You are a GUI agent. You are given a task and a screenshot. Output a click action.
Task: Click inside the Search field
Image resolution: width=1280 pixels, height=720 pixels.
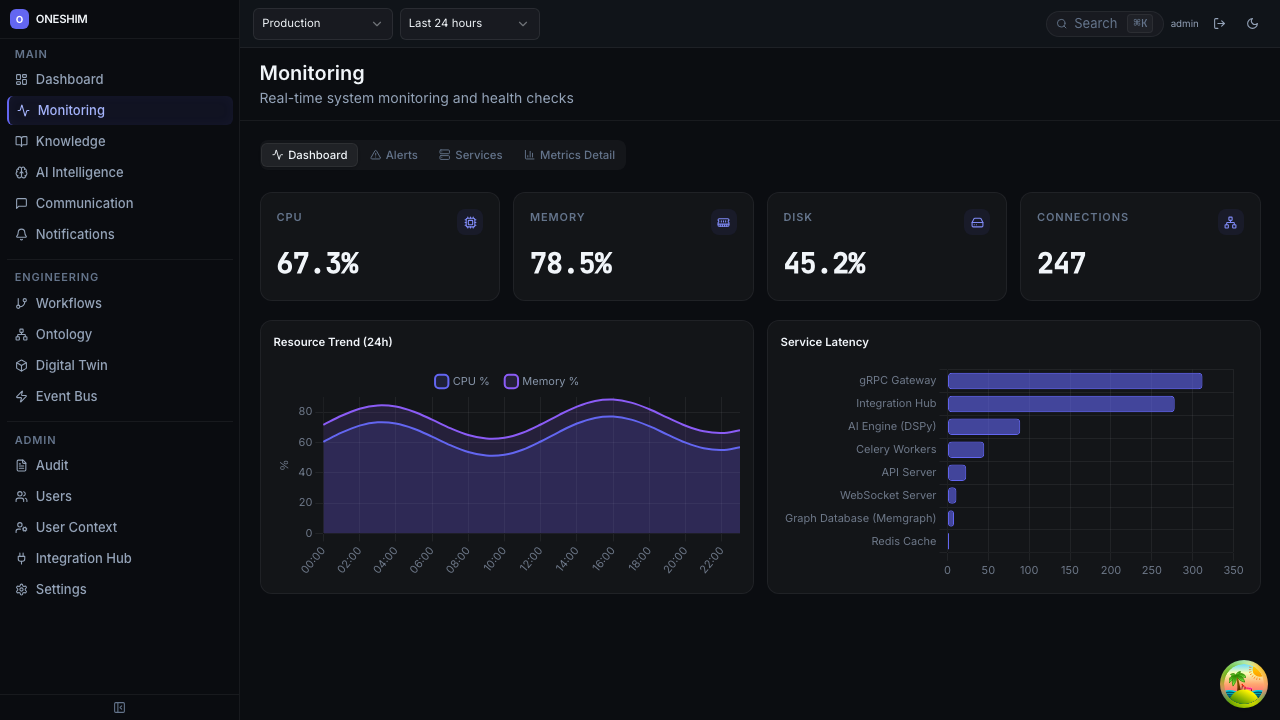pos(1100,23)
